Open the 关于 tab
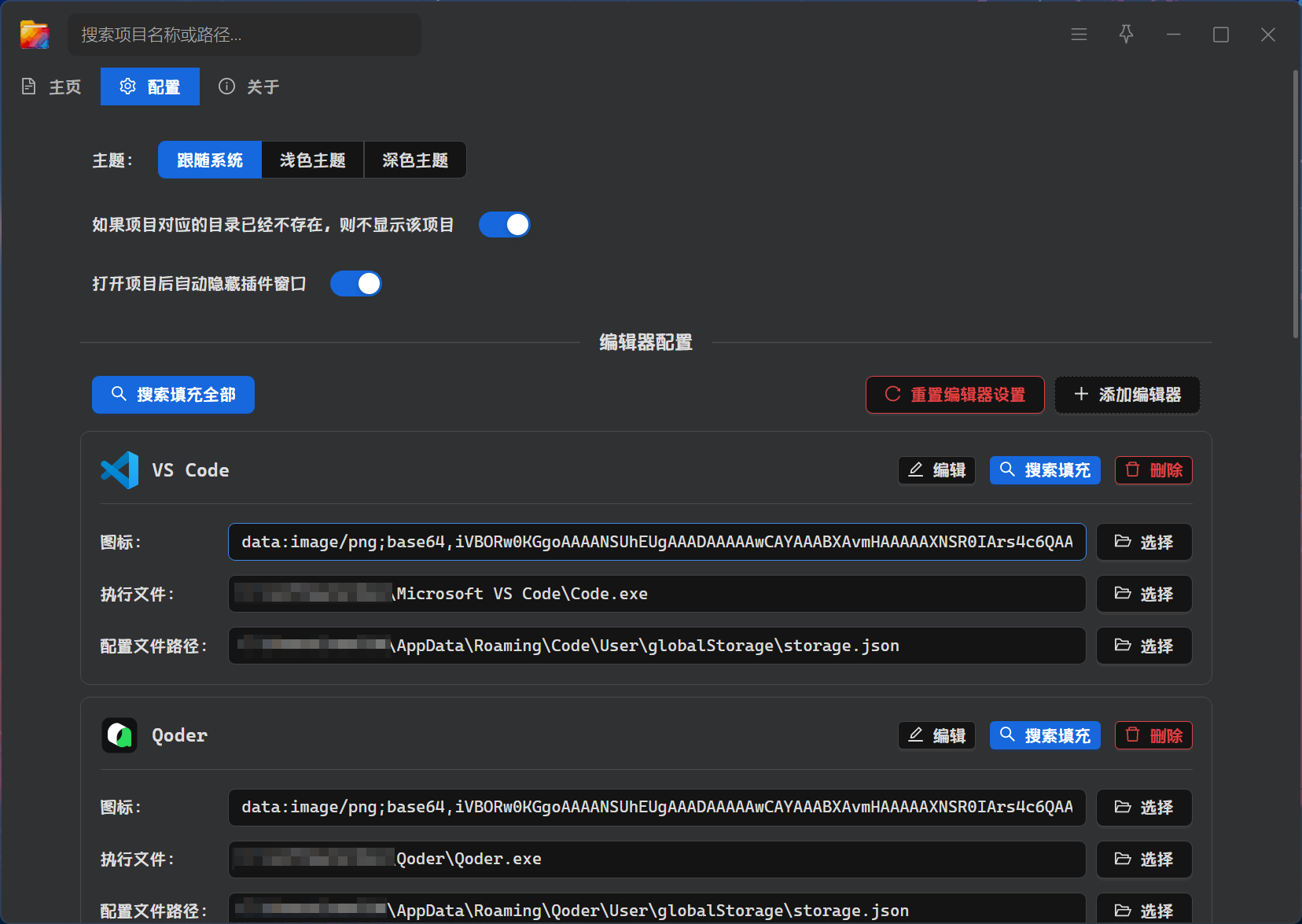The height and width of the screenshot is (924, 1302). click(x=249, y=87)
